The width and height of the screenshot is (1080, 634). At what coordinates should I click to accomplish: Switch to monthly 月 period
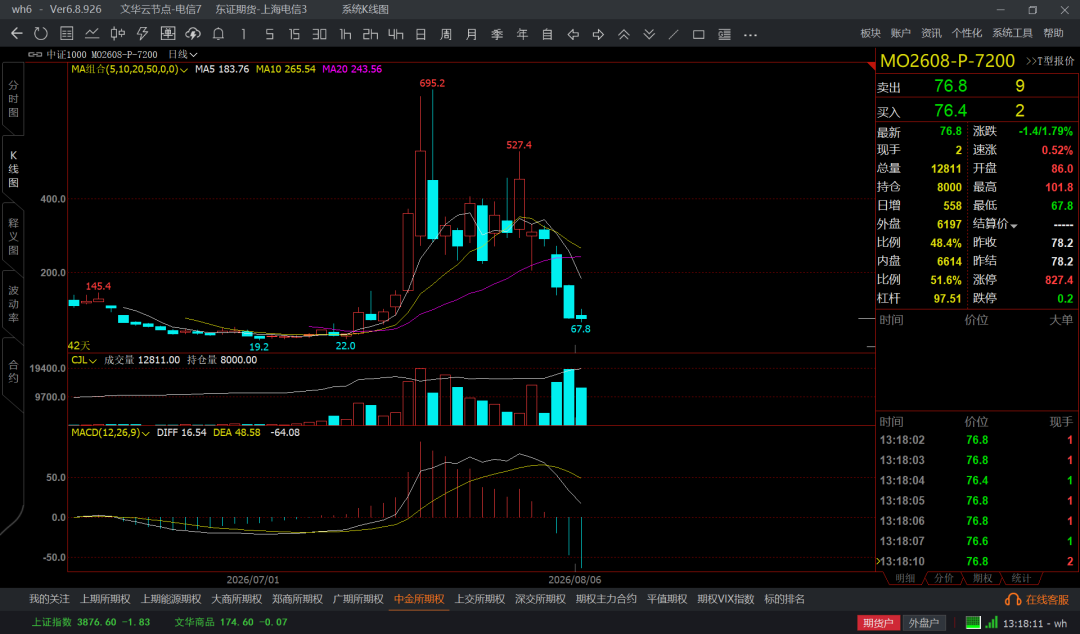[x=472, y=34]
